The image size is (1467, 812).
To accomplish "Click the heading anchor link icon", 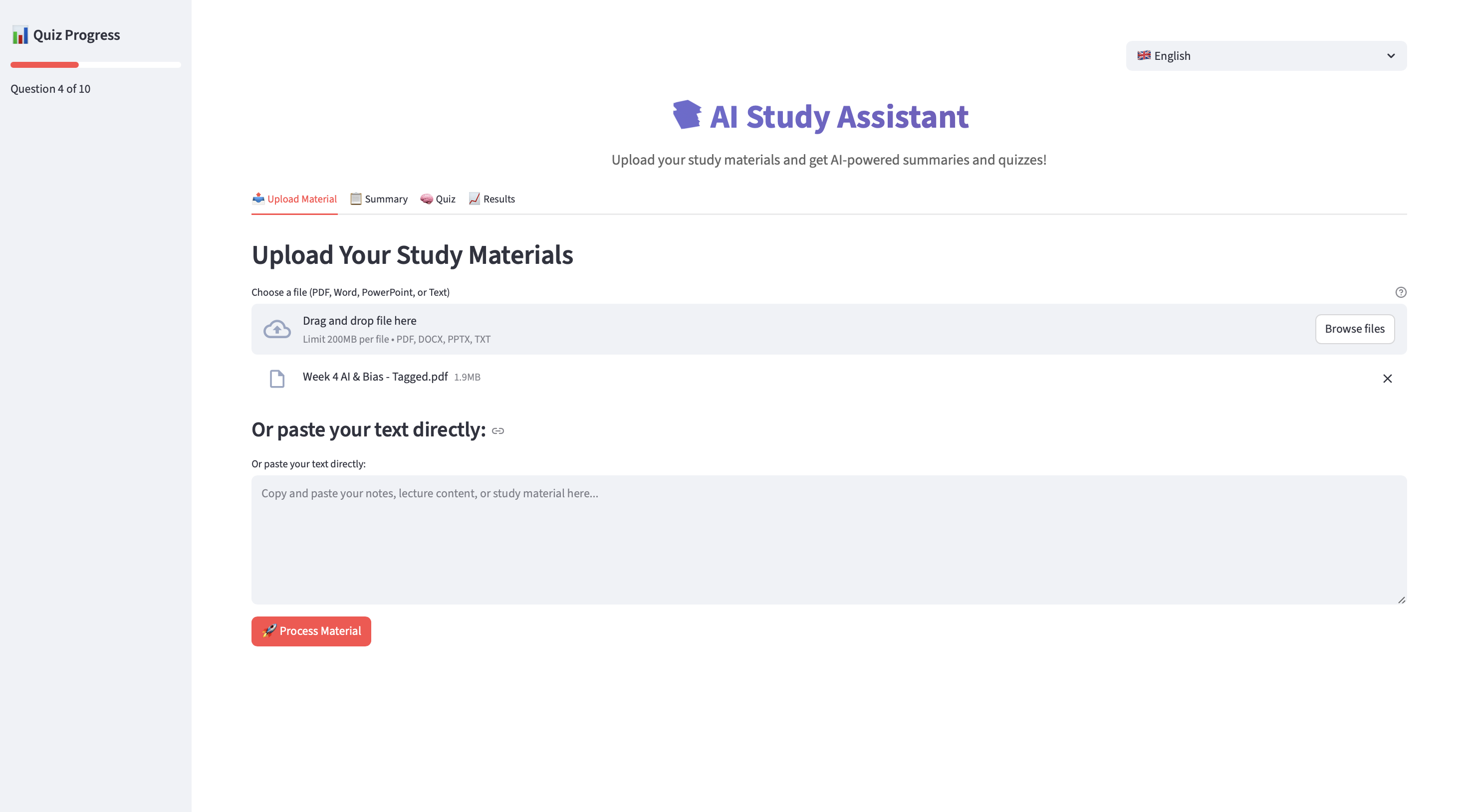I will [x=498, y=431].
